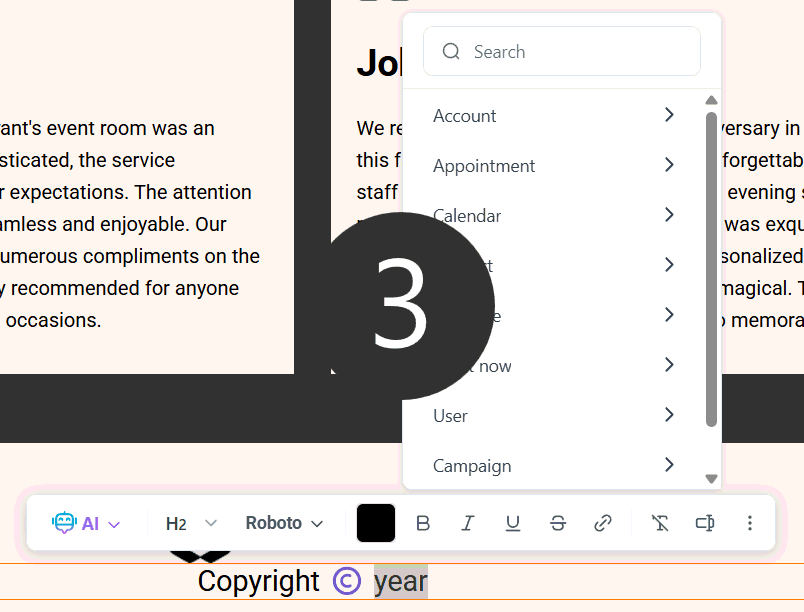Open the User submenu
Image resolution: width=804 pixels, height=612 pixels.
tap(555, 416)
